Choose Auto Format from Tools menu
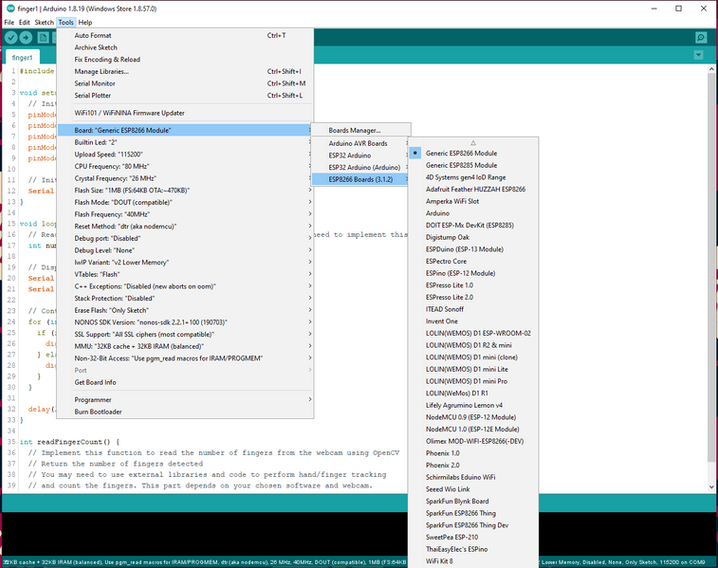718x568 pixels. tap(185, 35)
